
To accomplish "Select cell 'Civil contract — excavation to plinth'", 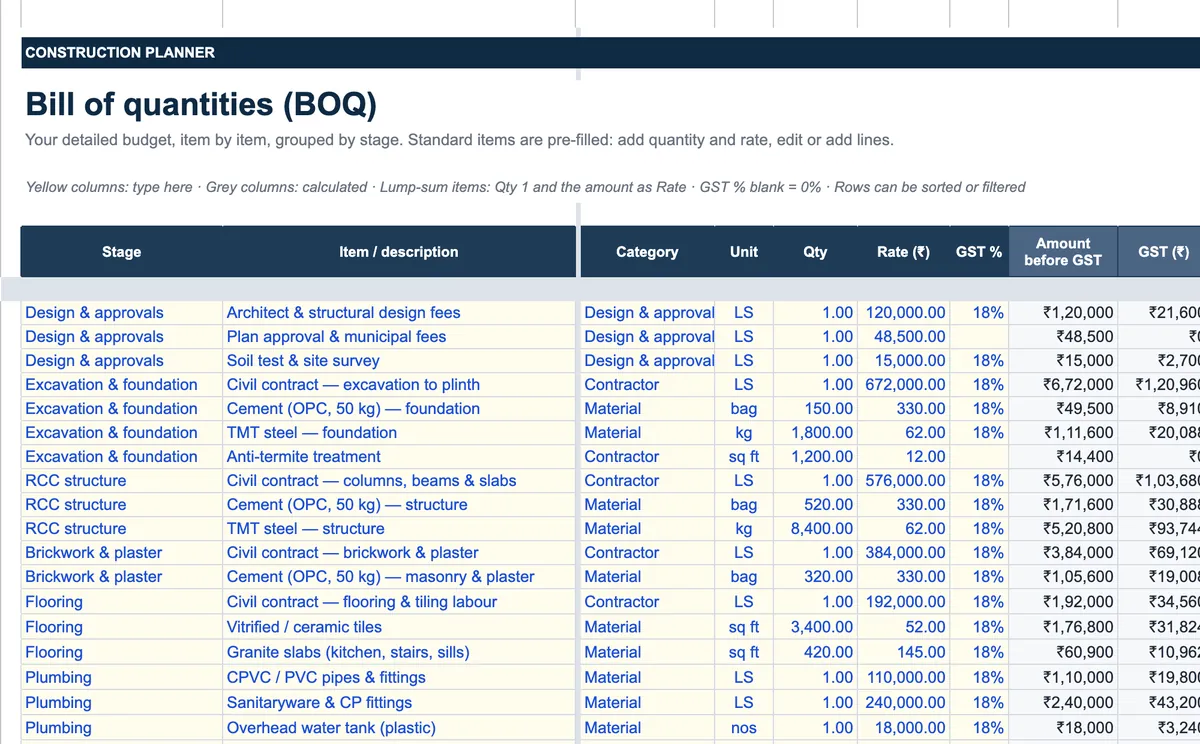I will [x=399, y=385].
